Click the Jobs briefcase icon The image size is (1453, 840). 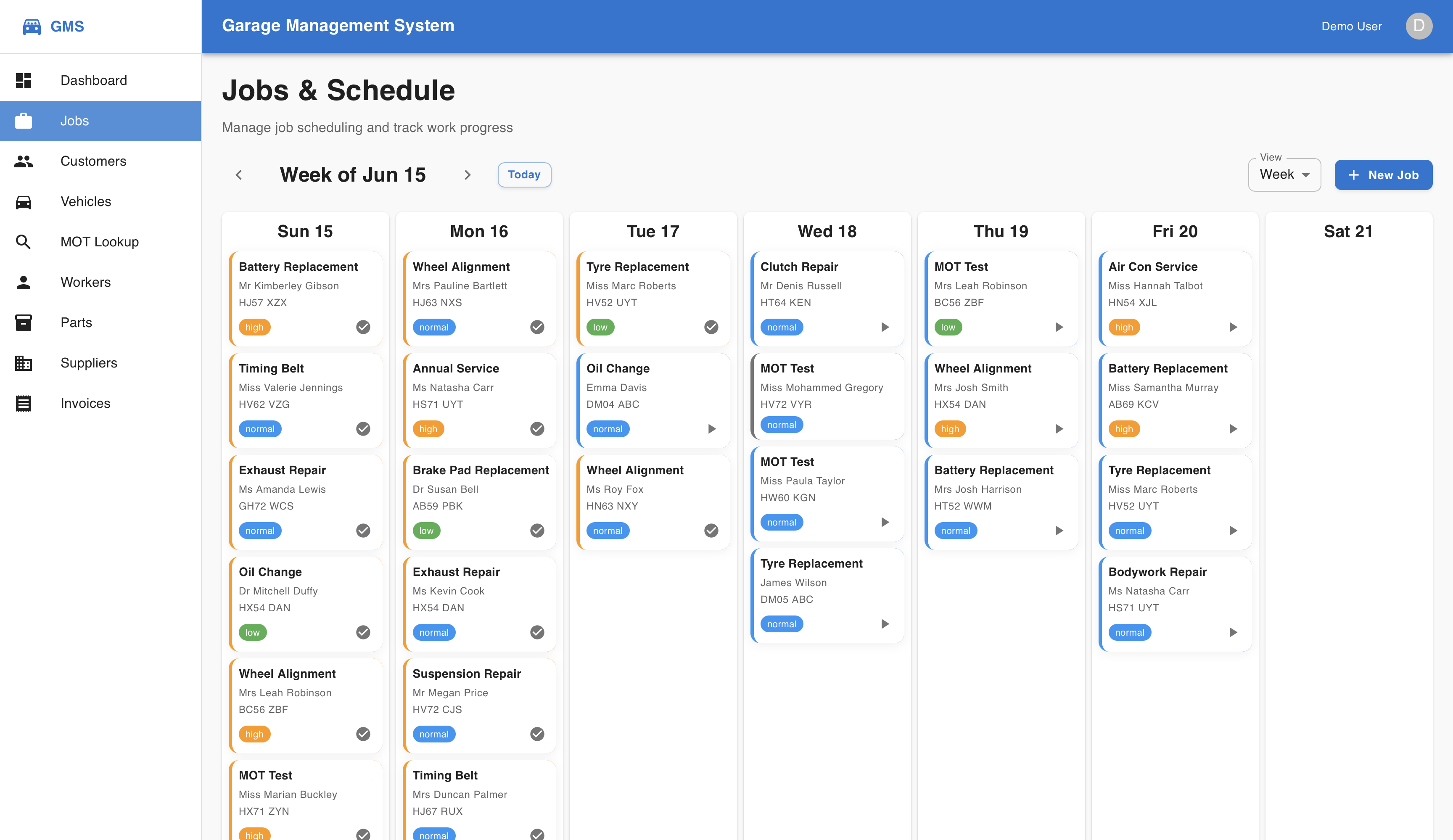(24, 121)
